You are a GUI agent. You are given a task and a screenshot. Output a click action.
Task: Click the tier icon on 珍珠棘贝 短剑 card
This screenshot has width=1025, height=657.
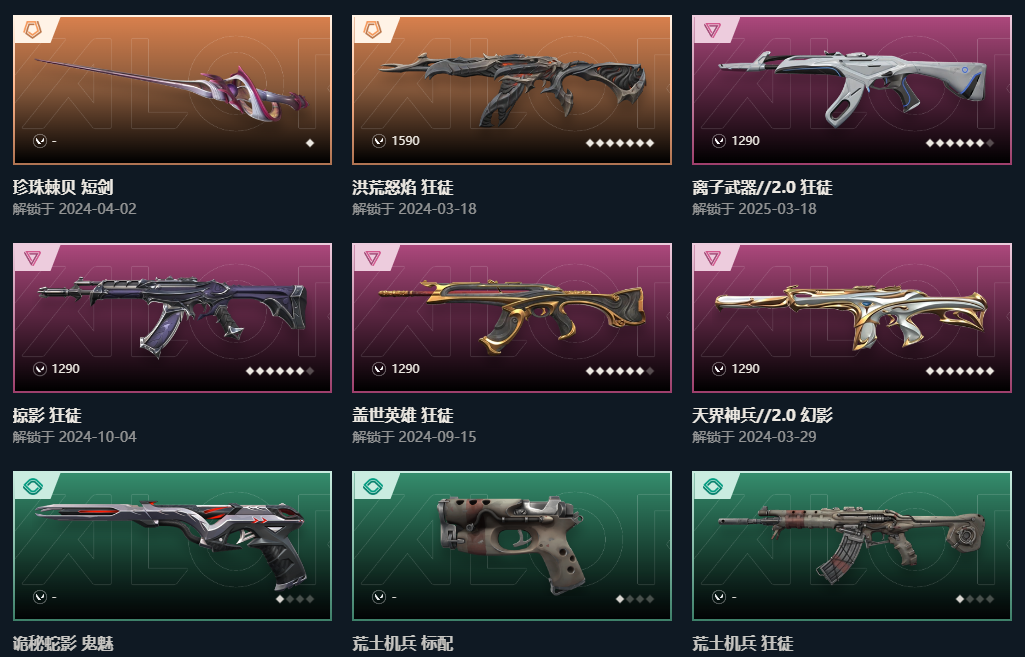tap(32, 29)
